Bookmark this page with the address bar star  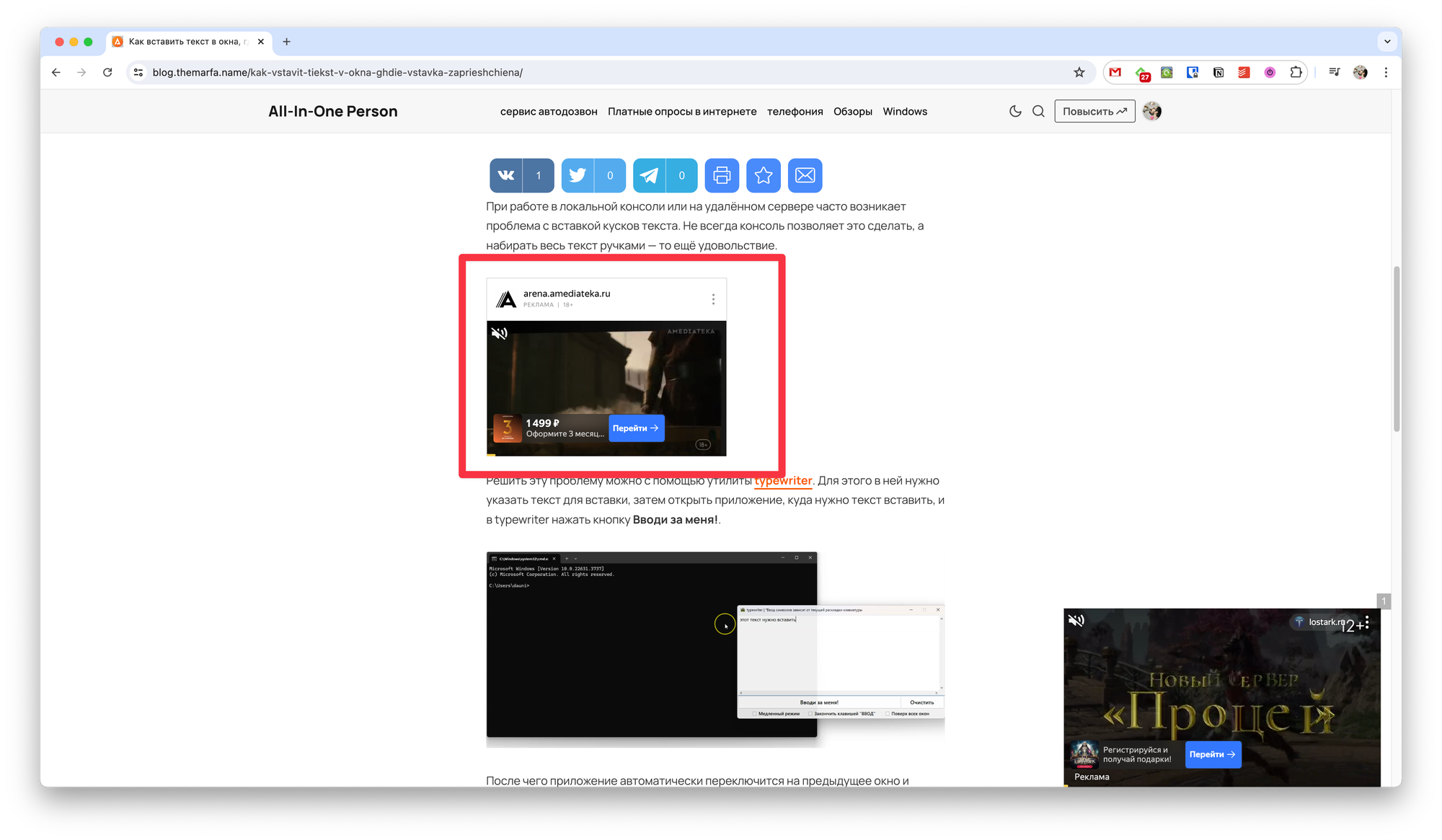[1079, 72]
